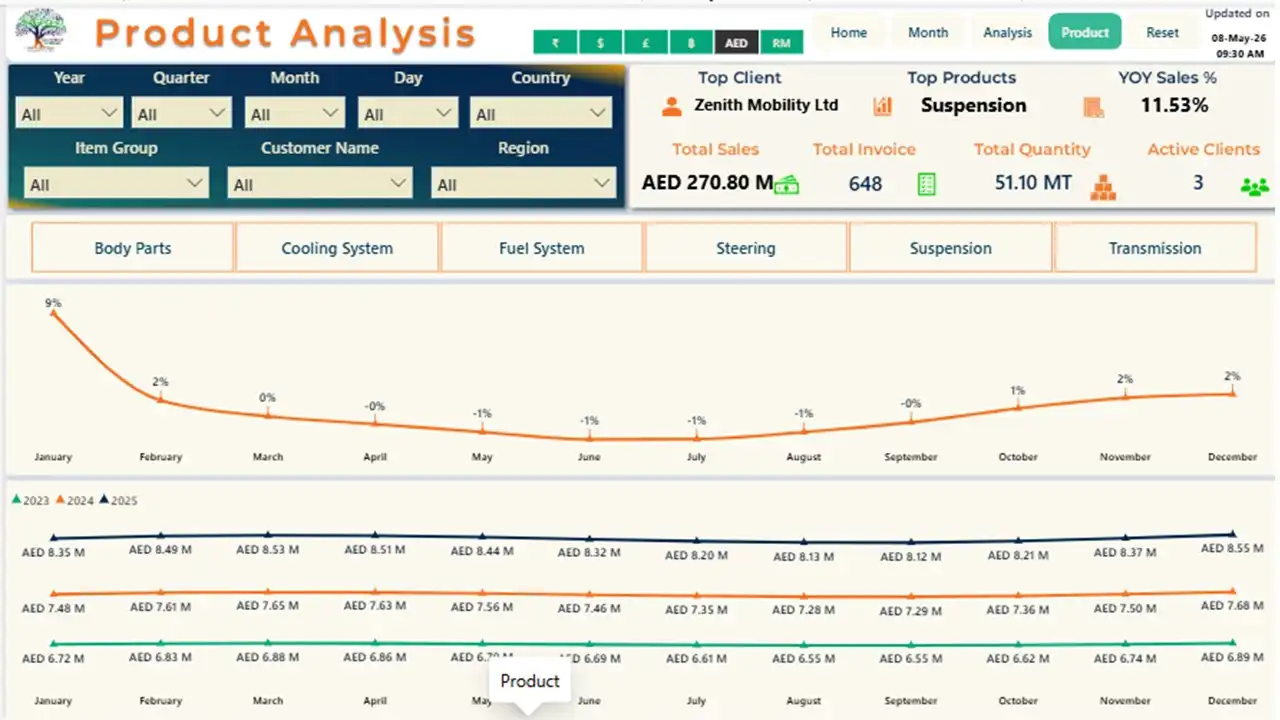1280x720 pixels.
Task: Click the AED 7.68 M December label
Action: point(1232,606)
